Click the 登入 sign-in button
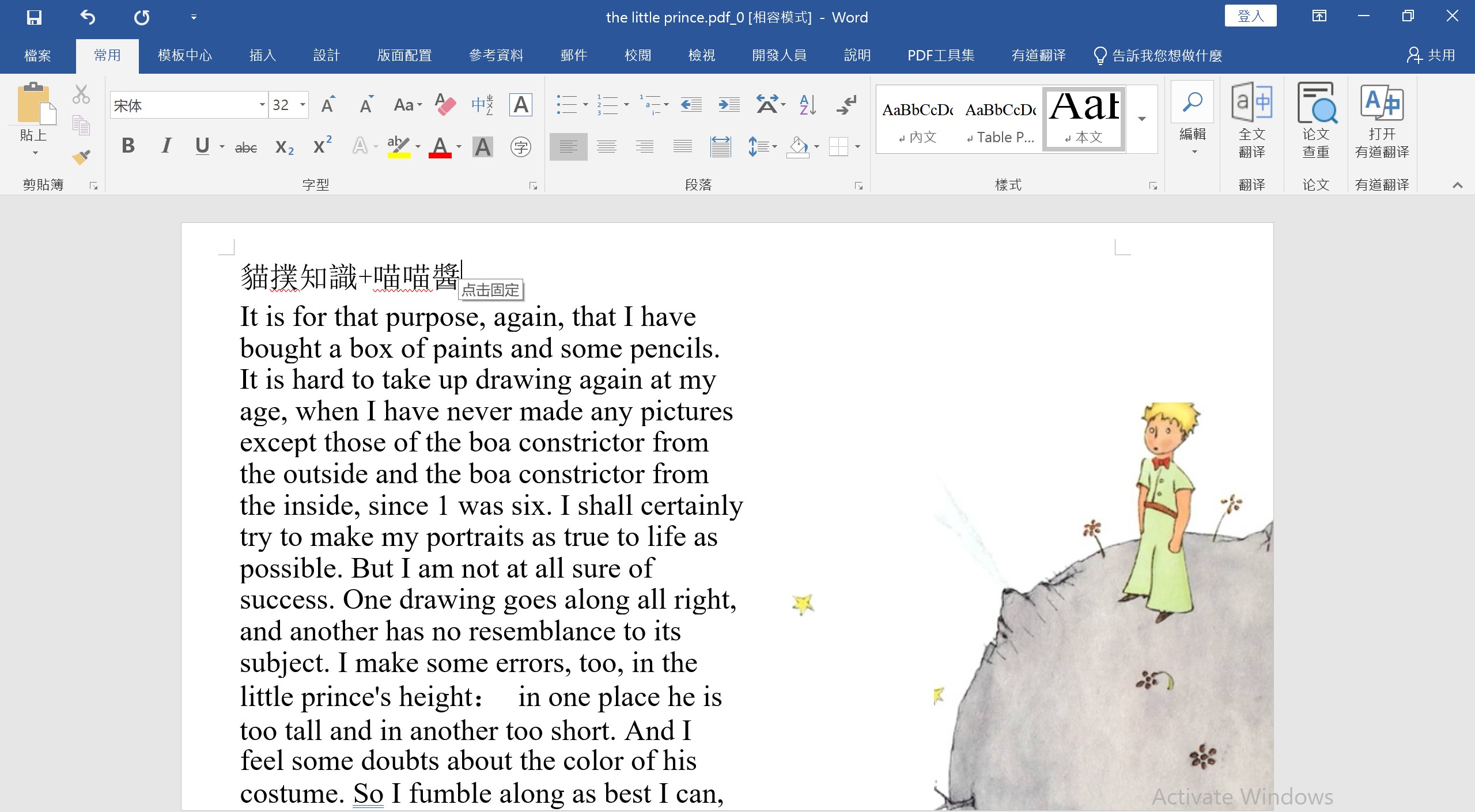This screenshot has height=812, width=1475. point(1250,16)
